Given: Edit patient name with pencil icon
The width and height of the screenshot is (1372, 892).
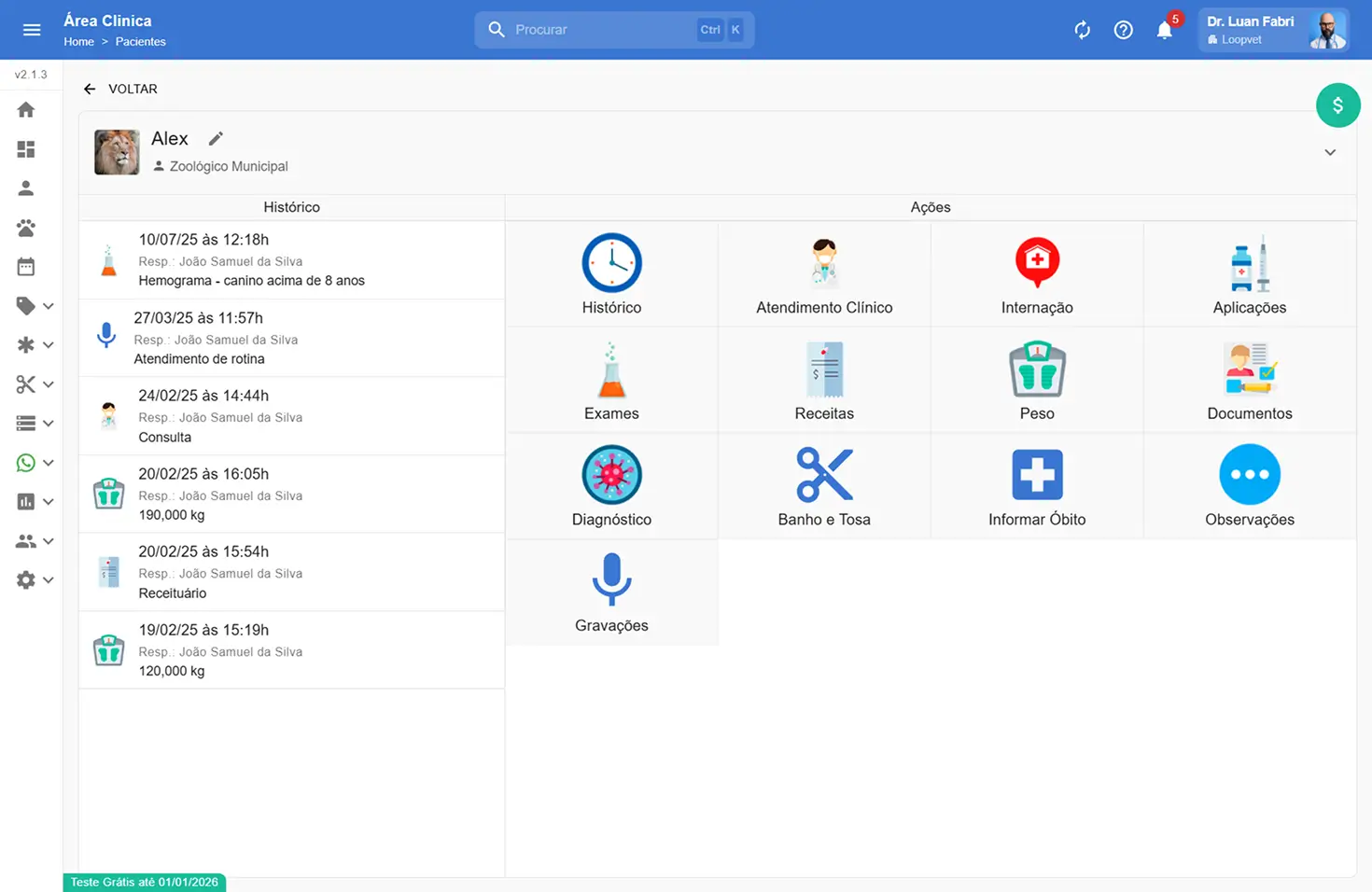Looking at the screenshot, I should coord(216,139).
